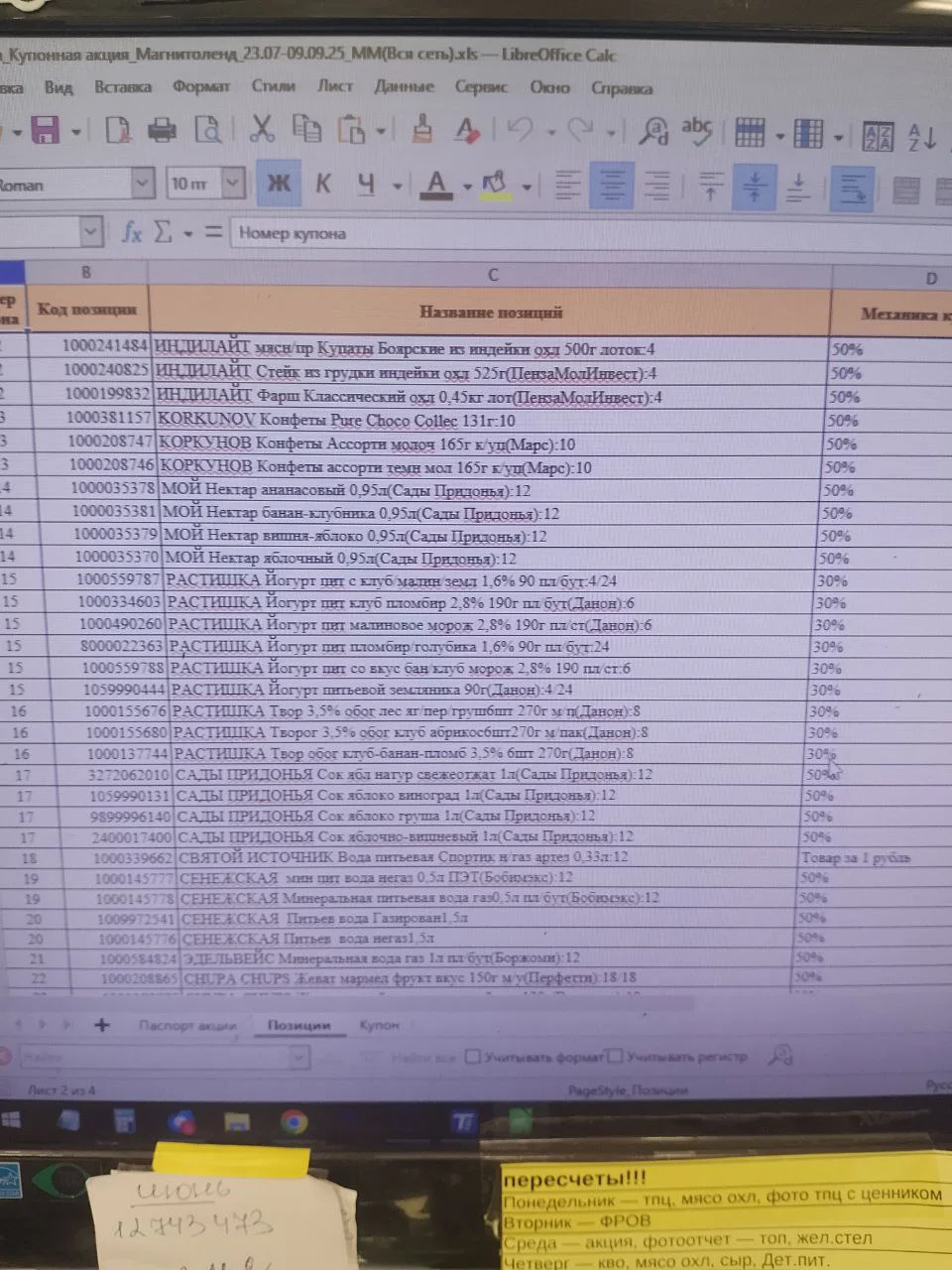
Task: Export directly as PDF
Action: click(x=118, y=130)
